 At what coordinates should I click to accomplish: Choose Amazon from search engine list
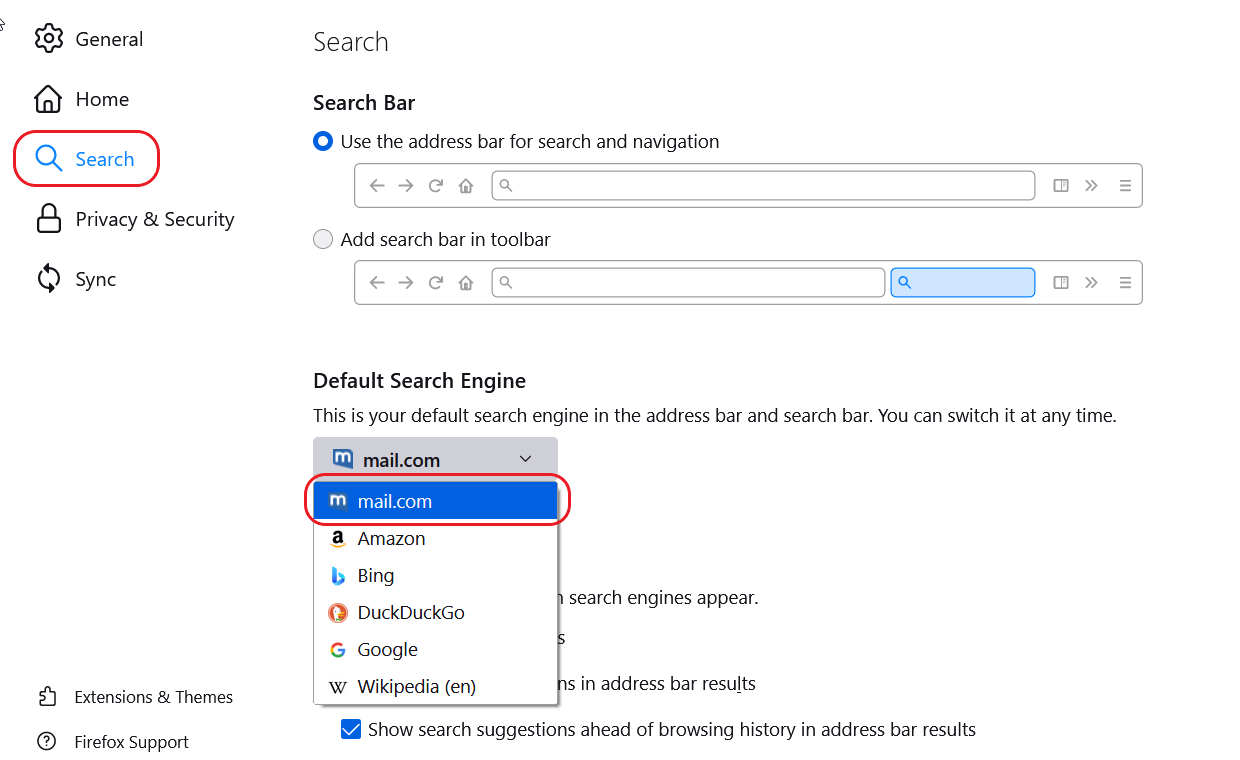coord(435,539)
